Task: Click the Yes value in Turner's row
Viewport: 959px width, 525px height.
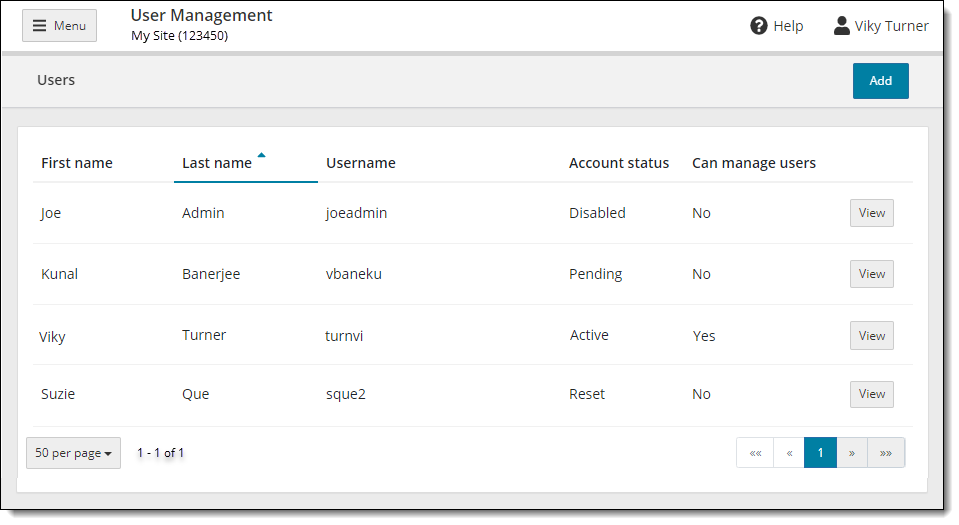Action: (704, 336)
